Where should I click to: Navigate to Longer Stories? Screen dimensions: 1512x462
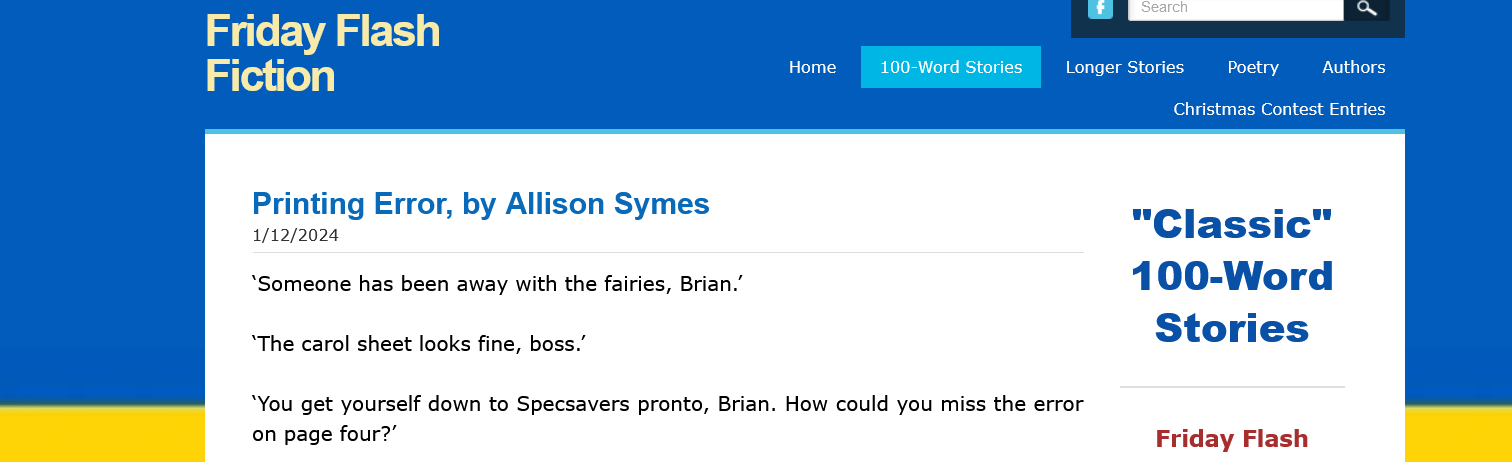[x=1124, y=67]
